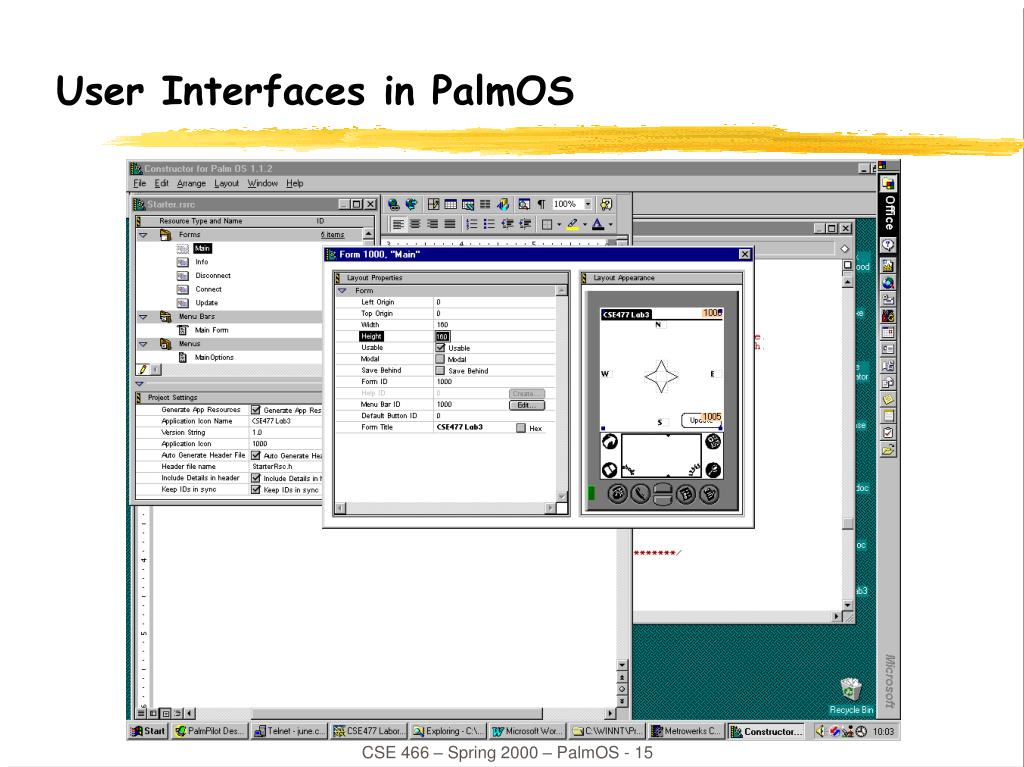The height and width of the screenshot is (767, 1024).
Task: Click the Recycle Bin desktop icon
Action: coord(850,695)
